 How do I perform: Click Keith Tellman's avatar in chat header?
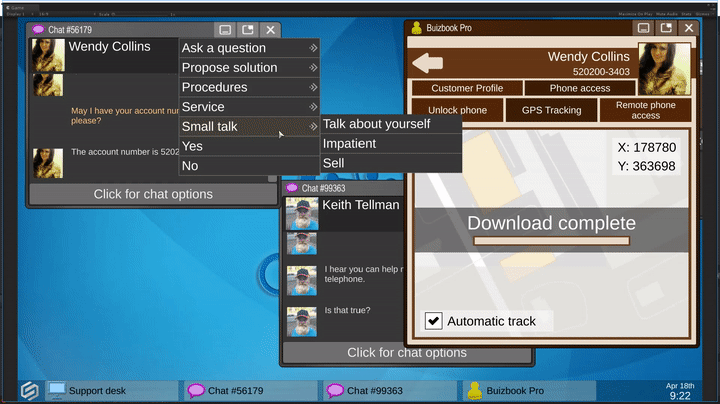point(301,213)
